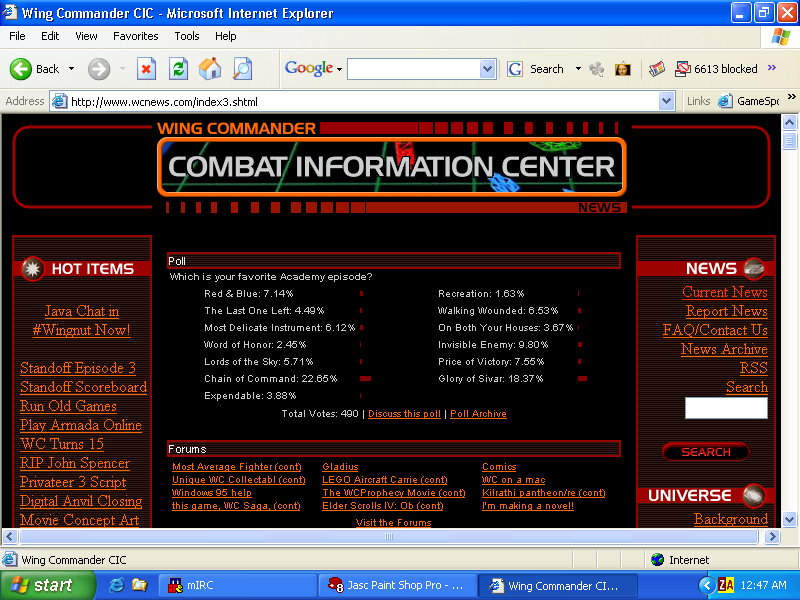Launch Internet Explorer from Quick Launch

(117, 585)
